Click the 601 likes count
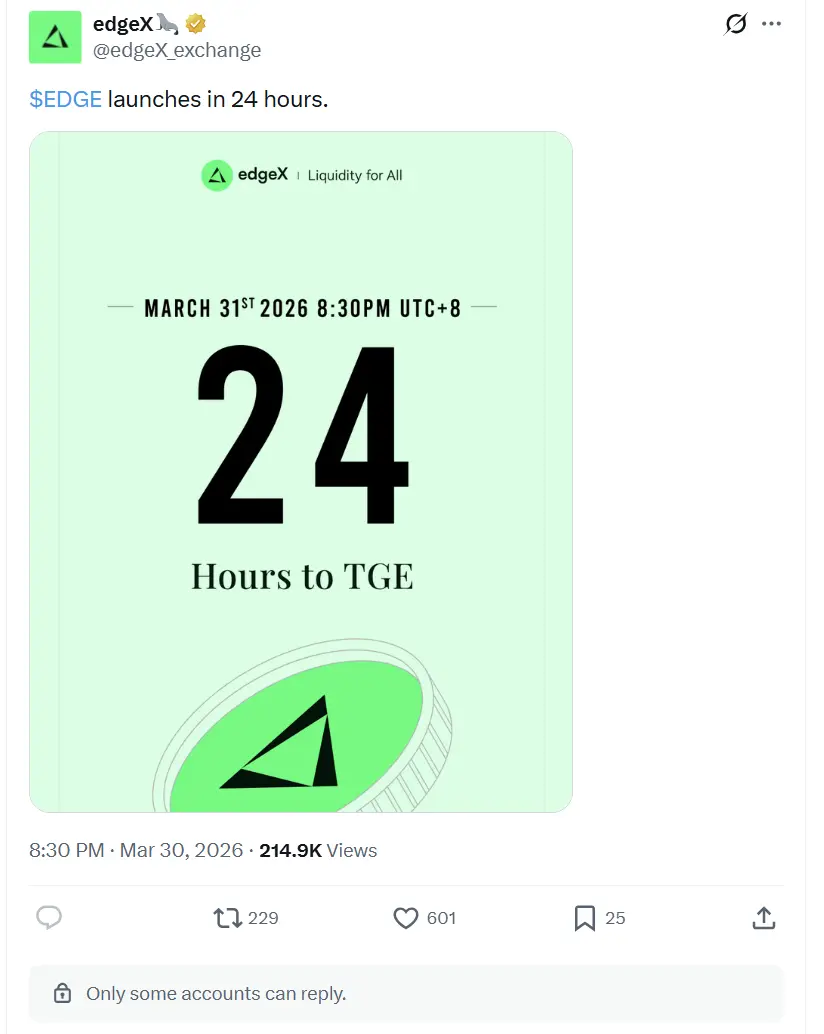 441,917
